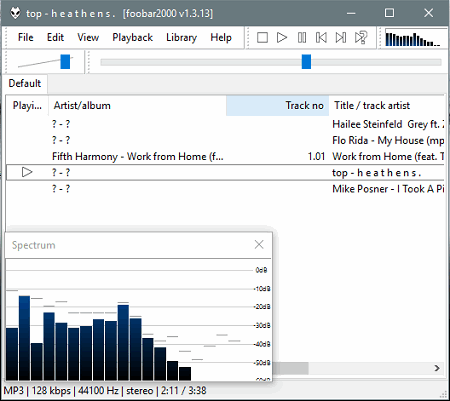Sort by Title / track artist header
Viewport: 450px width, 401px height.
pyautogui.click(x=387, y=106)
